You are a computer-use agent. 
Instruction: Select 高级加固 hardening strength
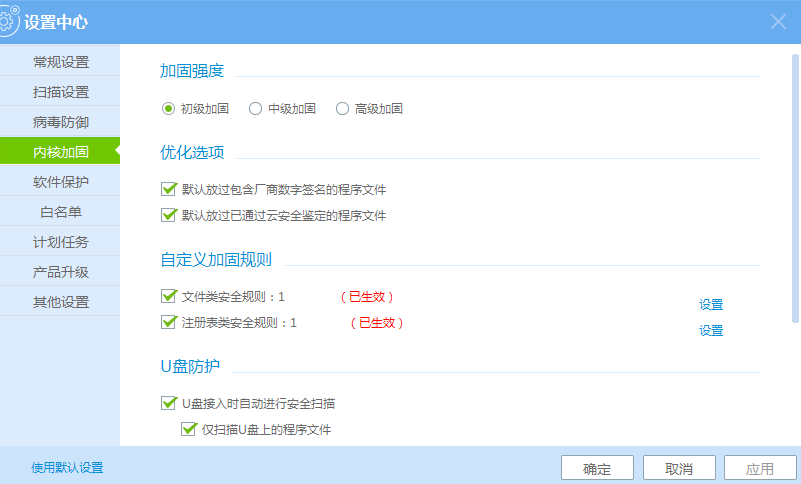pyautogui.click(x=342, y=109)
